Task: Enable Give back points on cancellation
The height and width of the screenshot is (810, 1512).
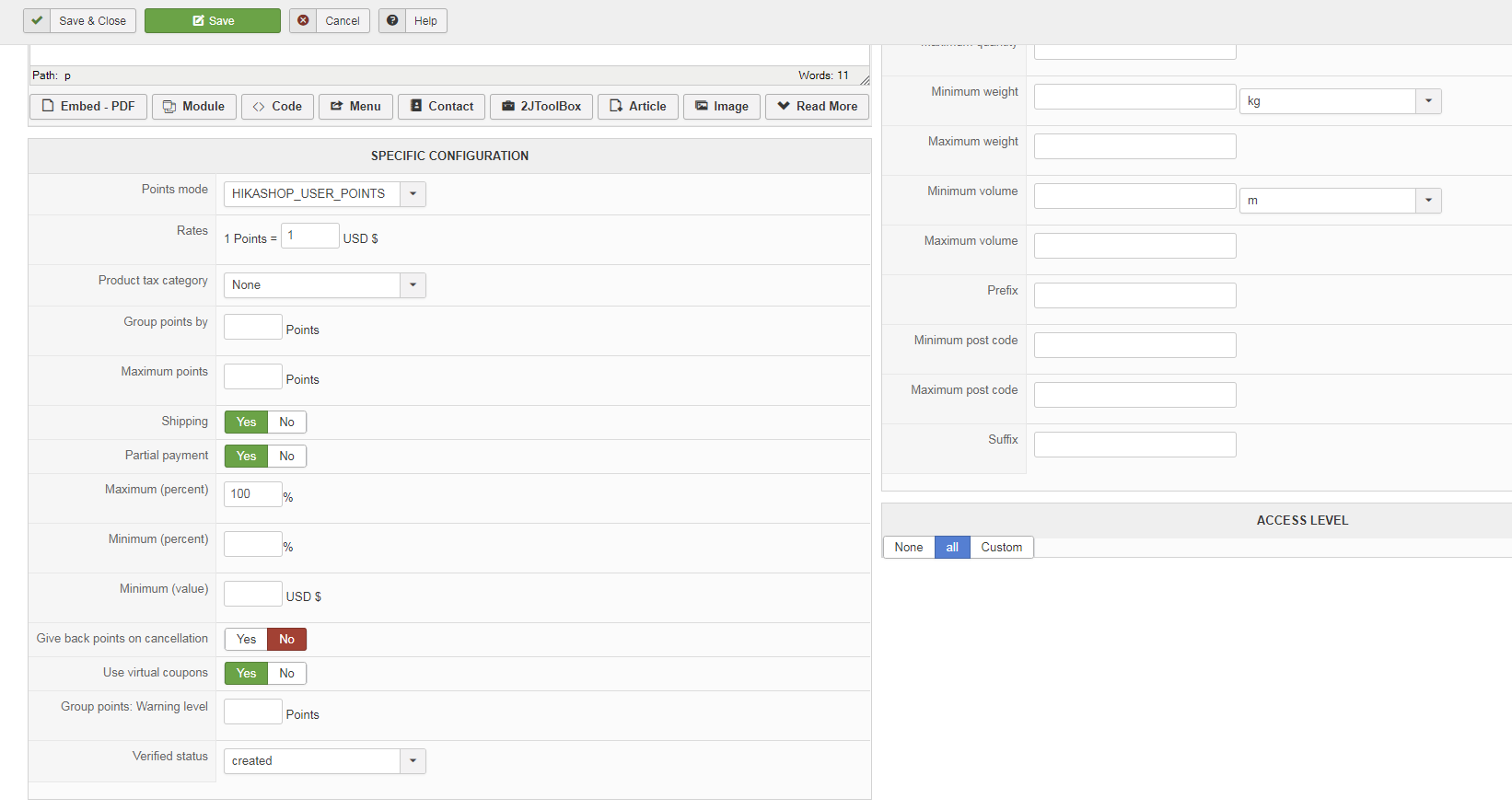Action: click(x=246, y=640)
